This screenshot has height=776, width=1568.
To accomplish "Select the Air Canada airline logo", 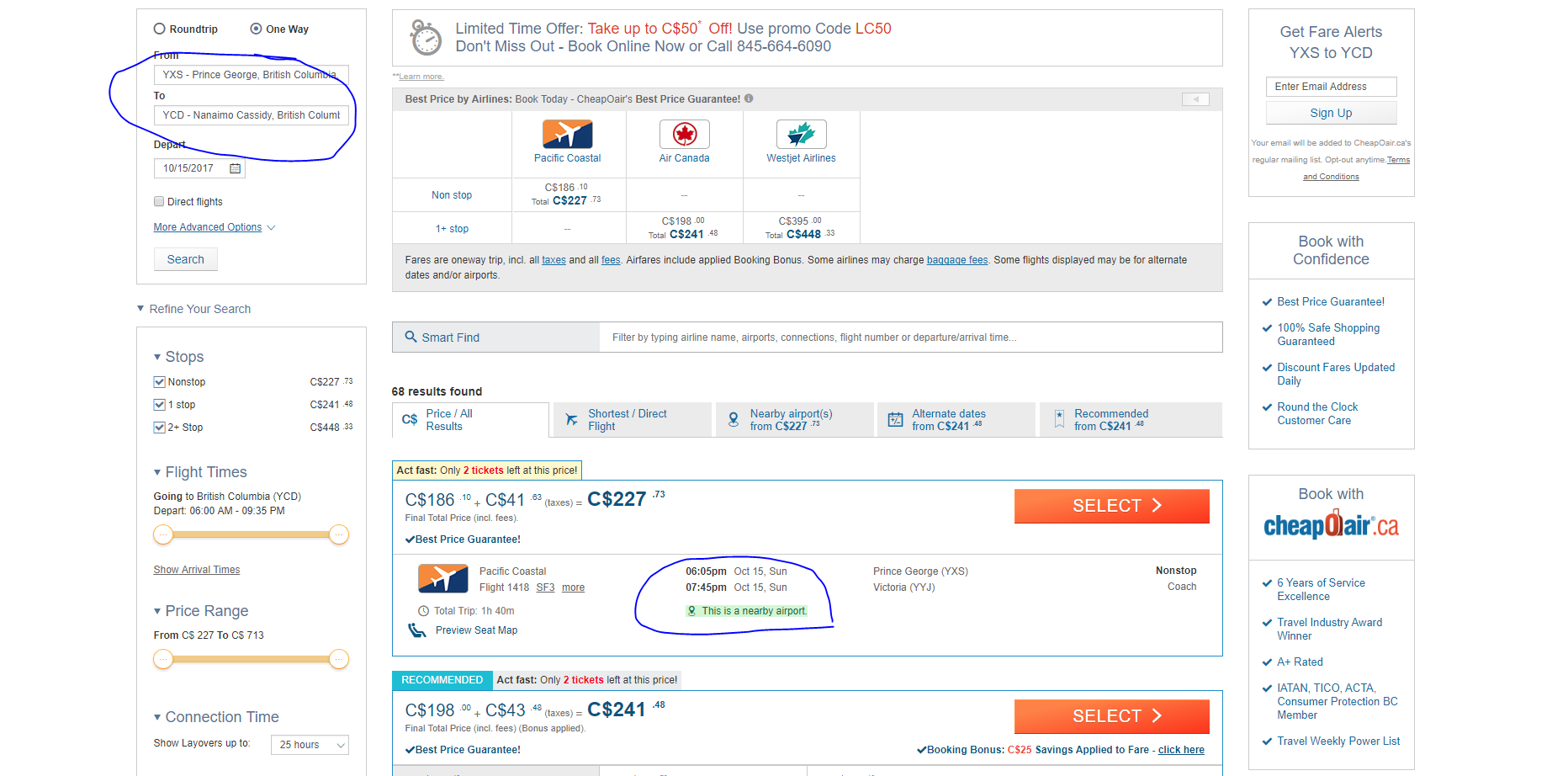I will pyautogui.click(x=684, y=135).
